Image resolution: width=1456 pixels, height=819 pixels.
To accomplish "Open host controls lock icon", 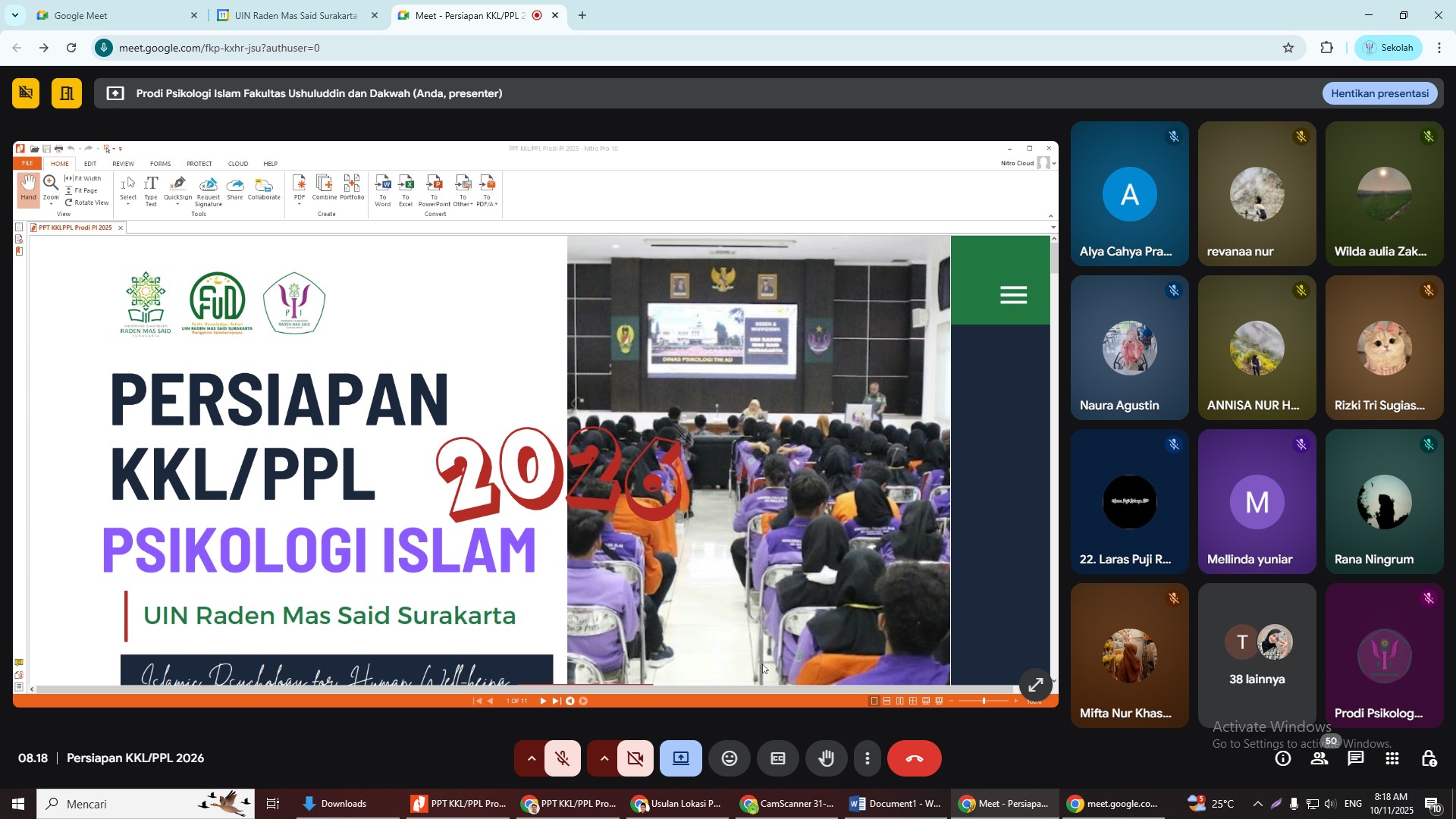I will (1429, 758).
